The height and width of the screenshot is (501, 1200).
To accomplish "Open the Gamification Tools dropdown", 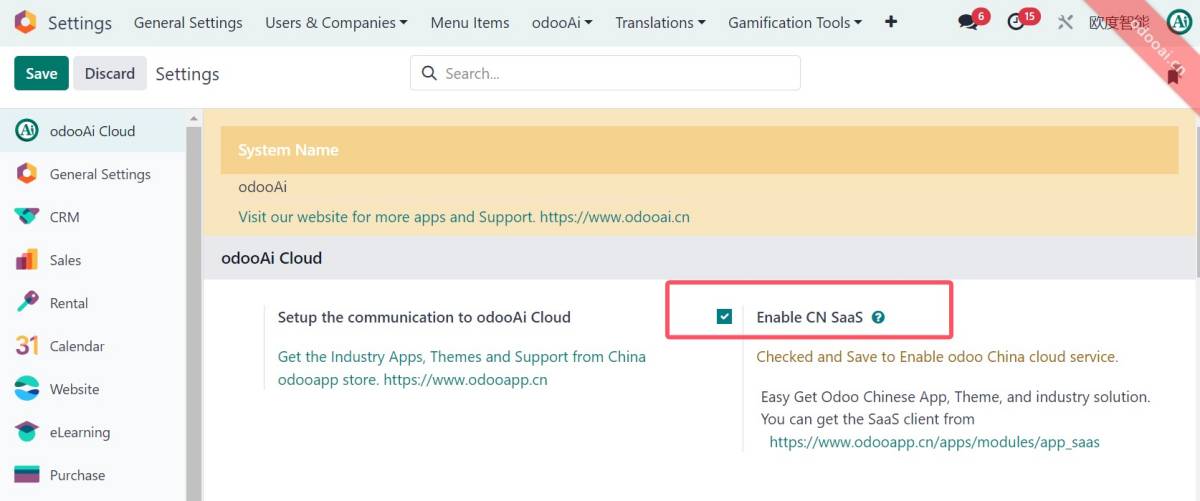I will [795, 22].
